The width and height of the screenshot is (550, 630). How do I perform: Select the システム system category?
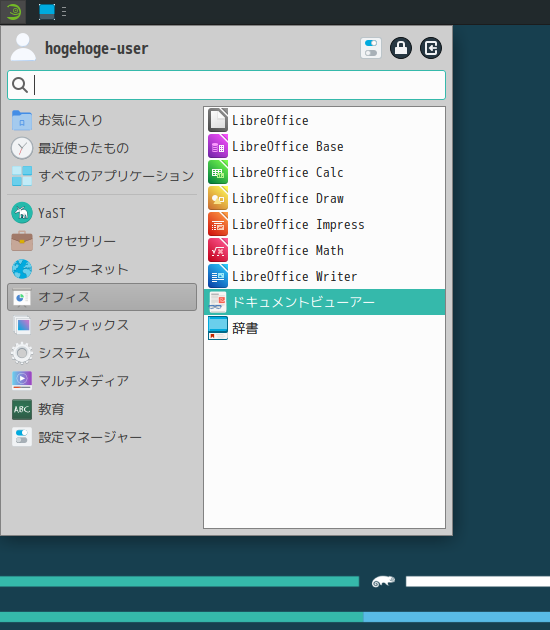pos(102,353)
